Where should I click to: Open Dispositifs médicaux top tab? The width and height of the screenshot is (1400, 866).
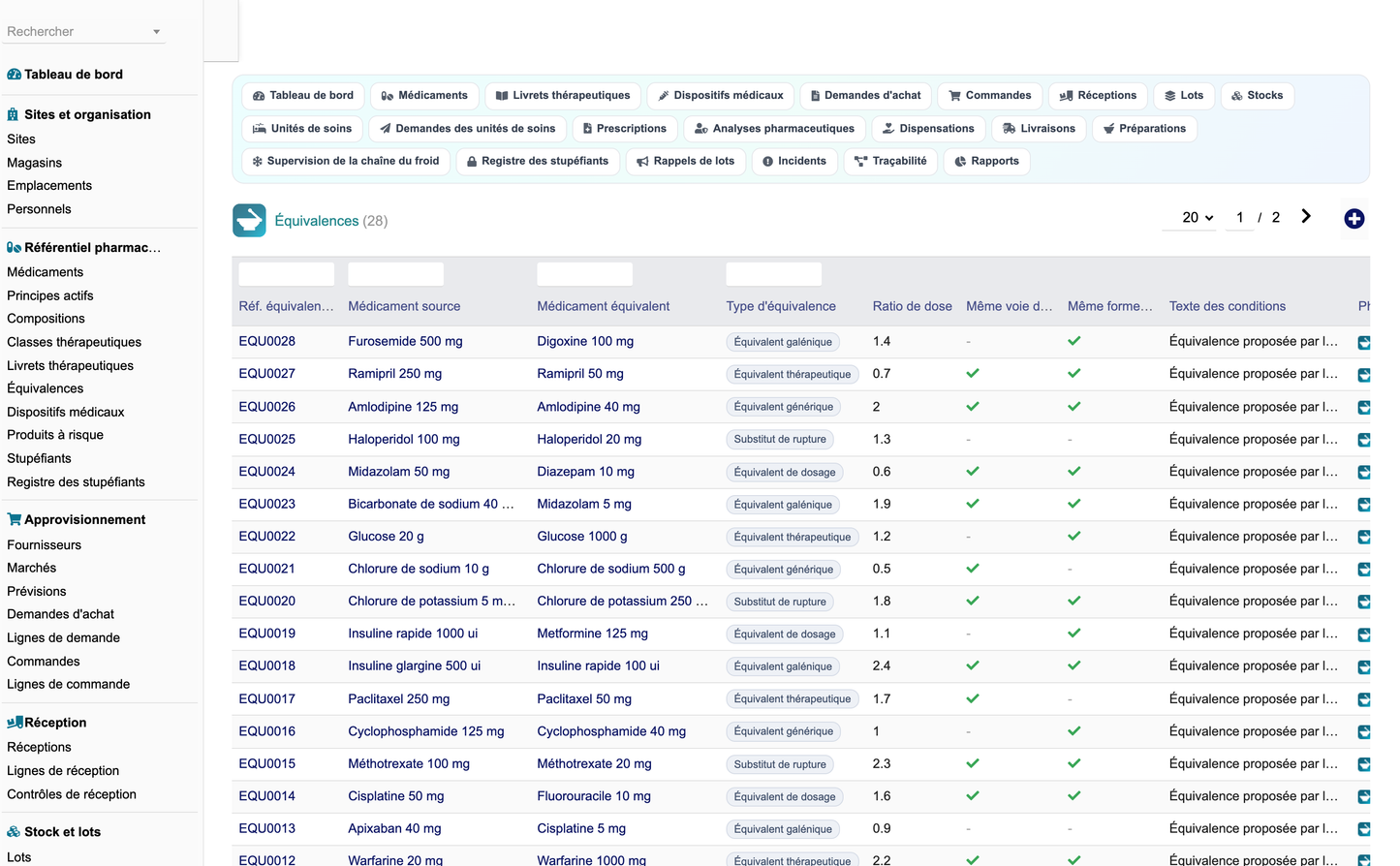721,95
